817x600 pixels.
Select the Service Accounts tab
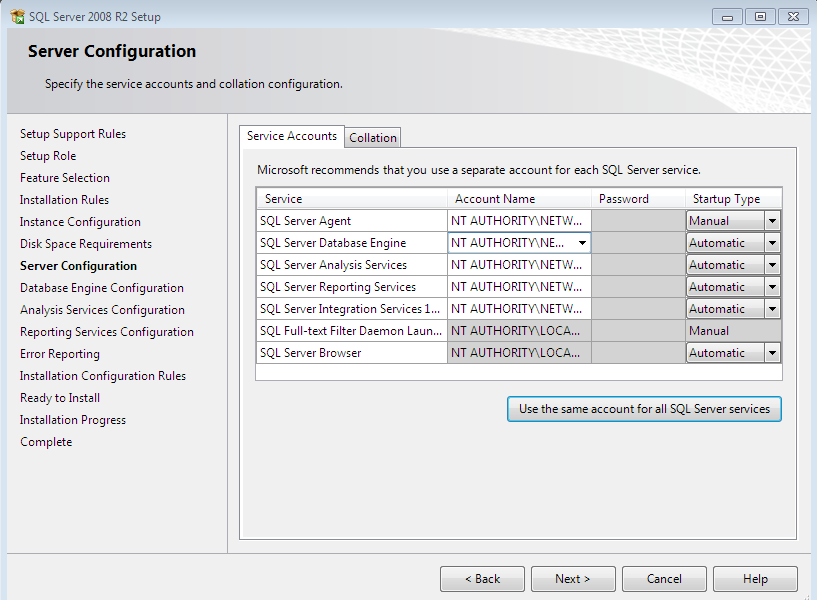292,136
